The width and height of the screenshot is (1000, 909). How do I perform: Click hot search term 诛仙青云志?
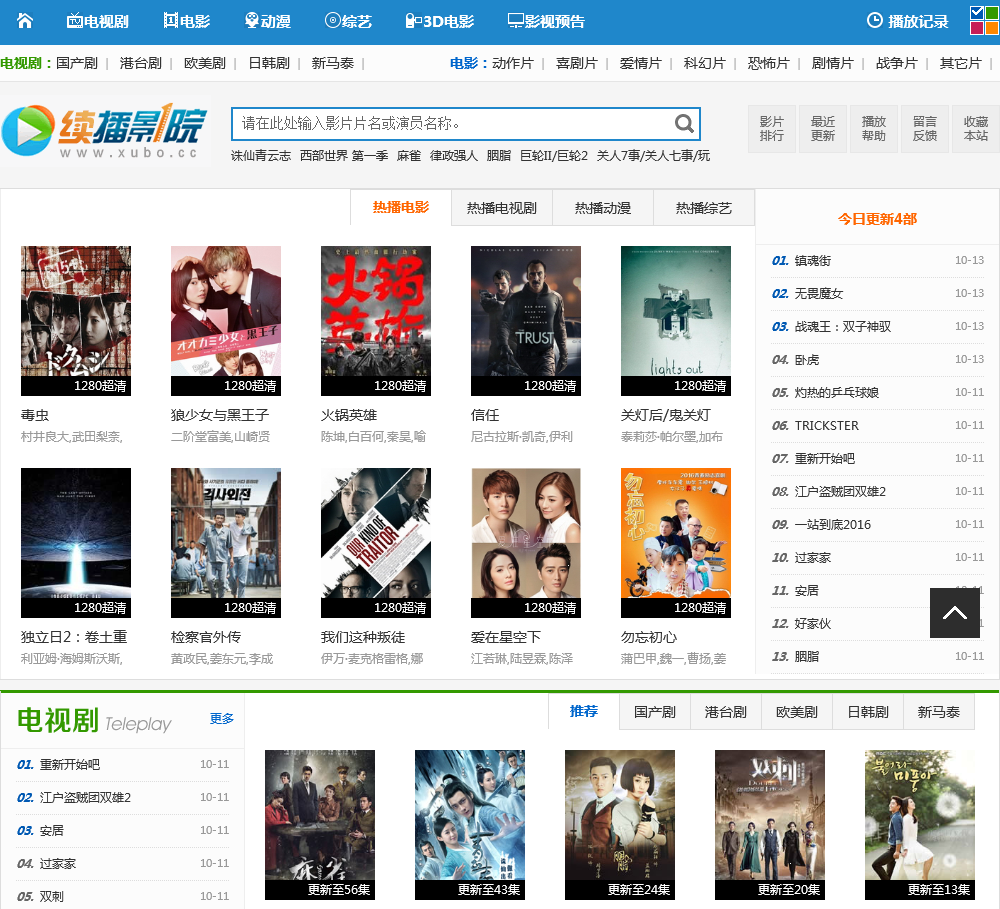261,156
